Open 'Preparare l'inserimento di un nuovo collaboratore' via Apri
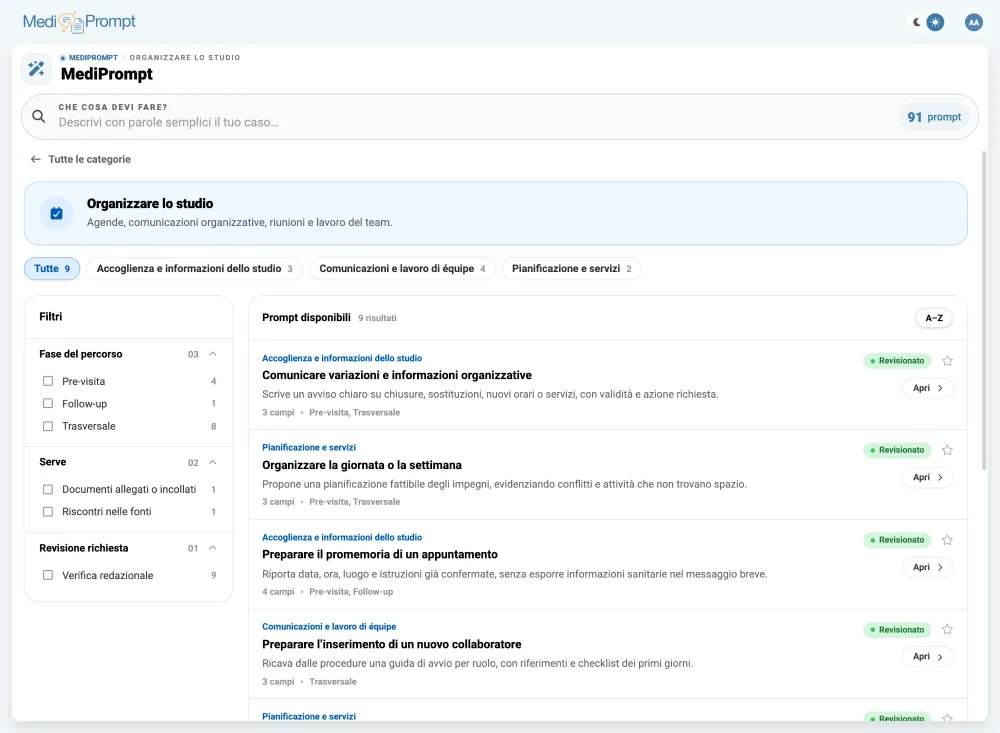 [928, 656]
